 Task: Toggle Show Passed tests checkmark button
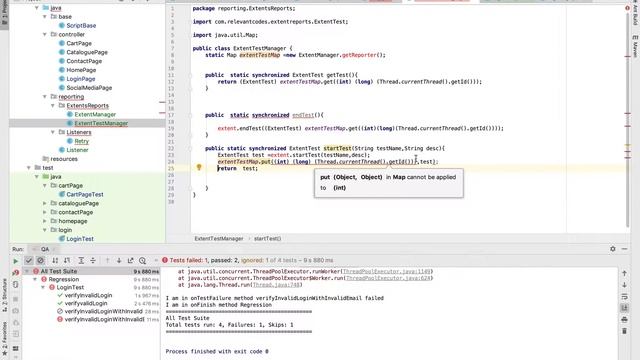pyautogui.click(x=29, y=260)
